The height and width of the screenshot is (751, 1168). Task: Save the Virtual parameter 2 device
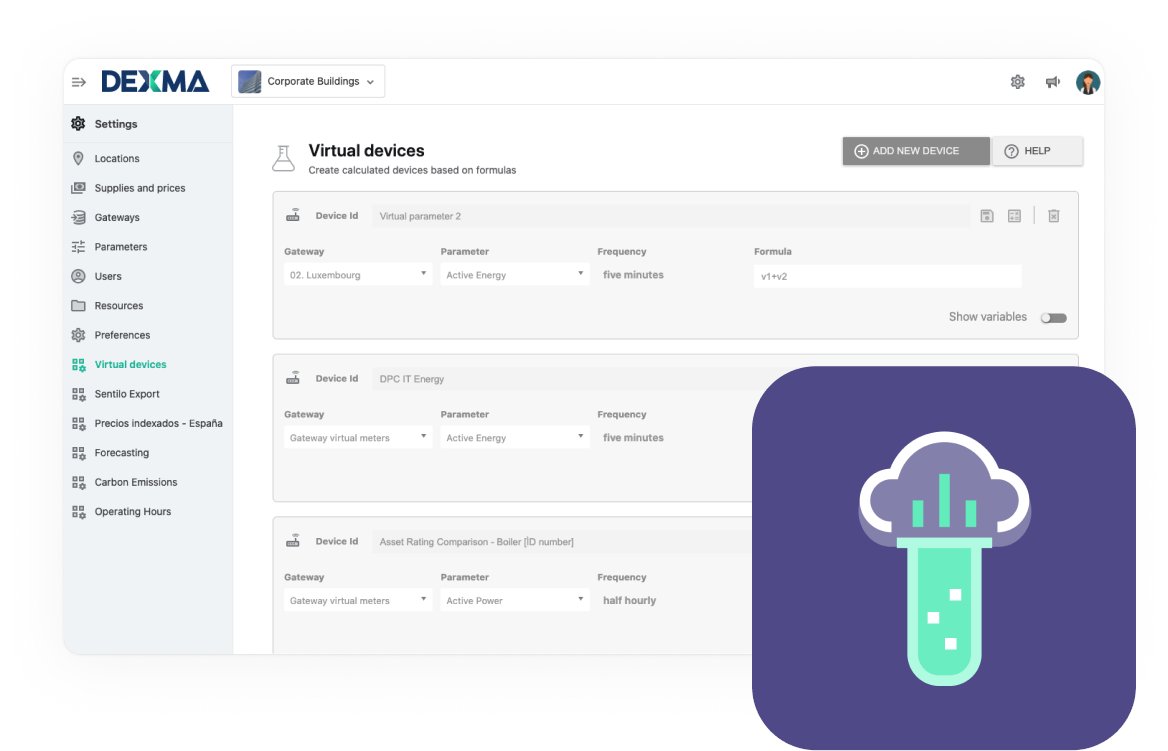tap(987, 215)
